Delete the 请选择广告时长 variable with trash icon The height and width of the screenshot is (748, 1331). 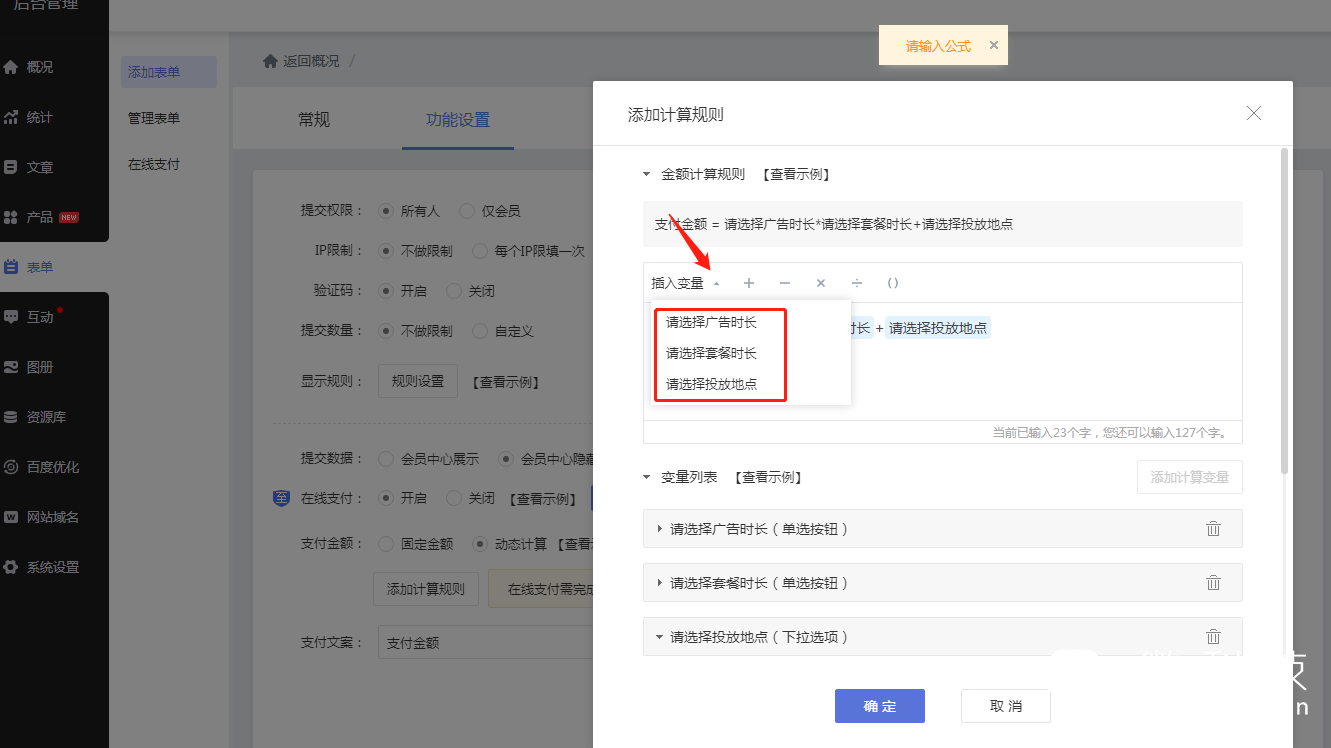tap(1213, 529)
